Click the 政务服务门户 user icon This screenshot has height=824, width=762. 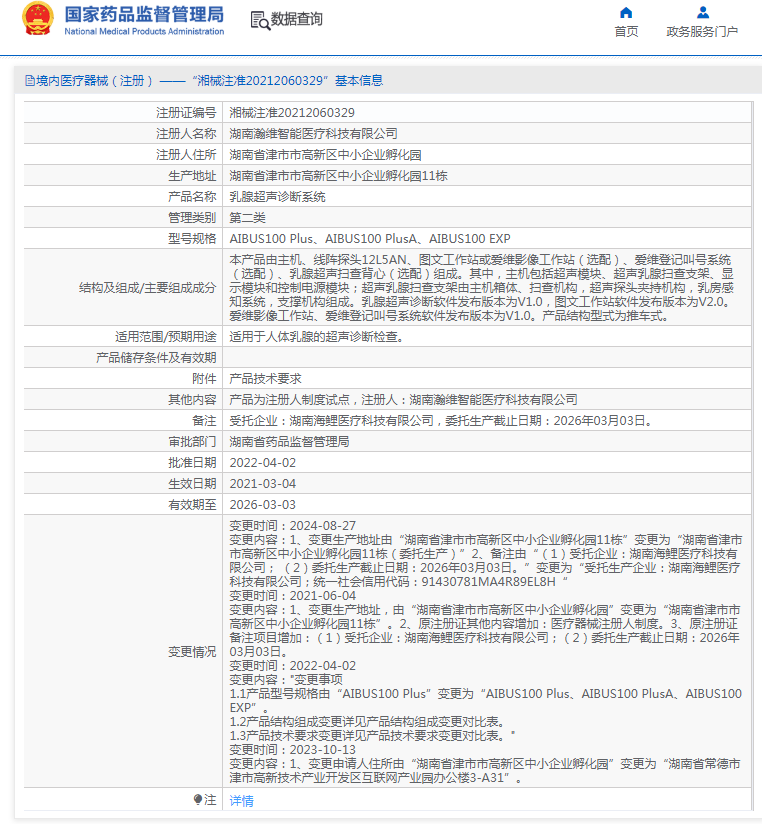click(x=703, y=13)
